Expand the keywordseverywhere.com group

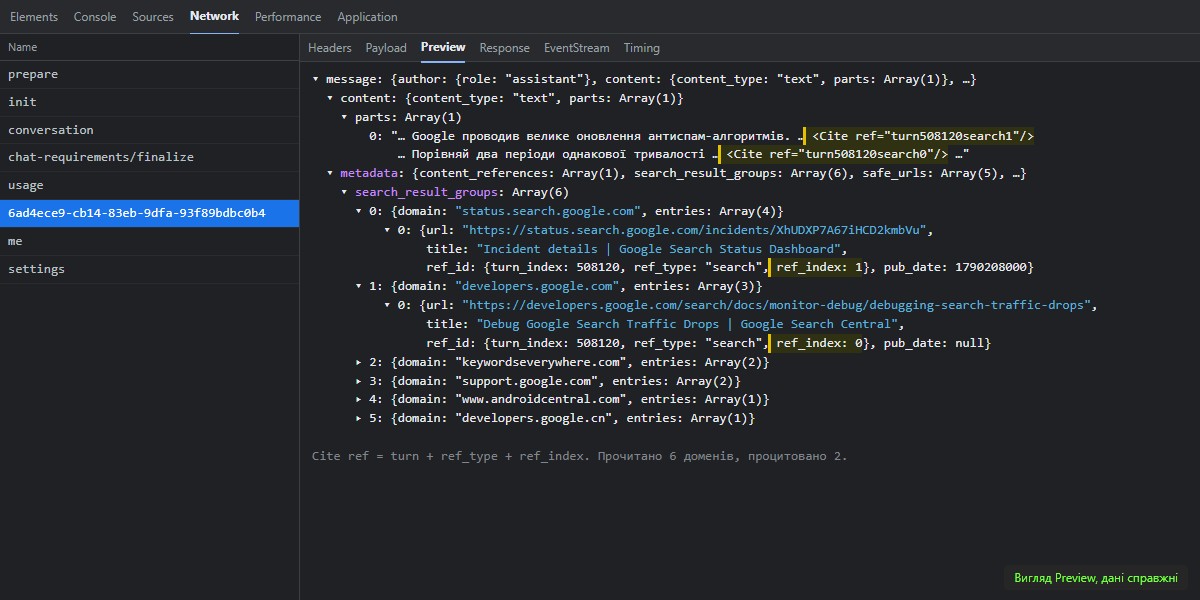coord(359,362)
